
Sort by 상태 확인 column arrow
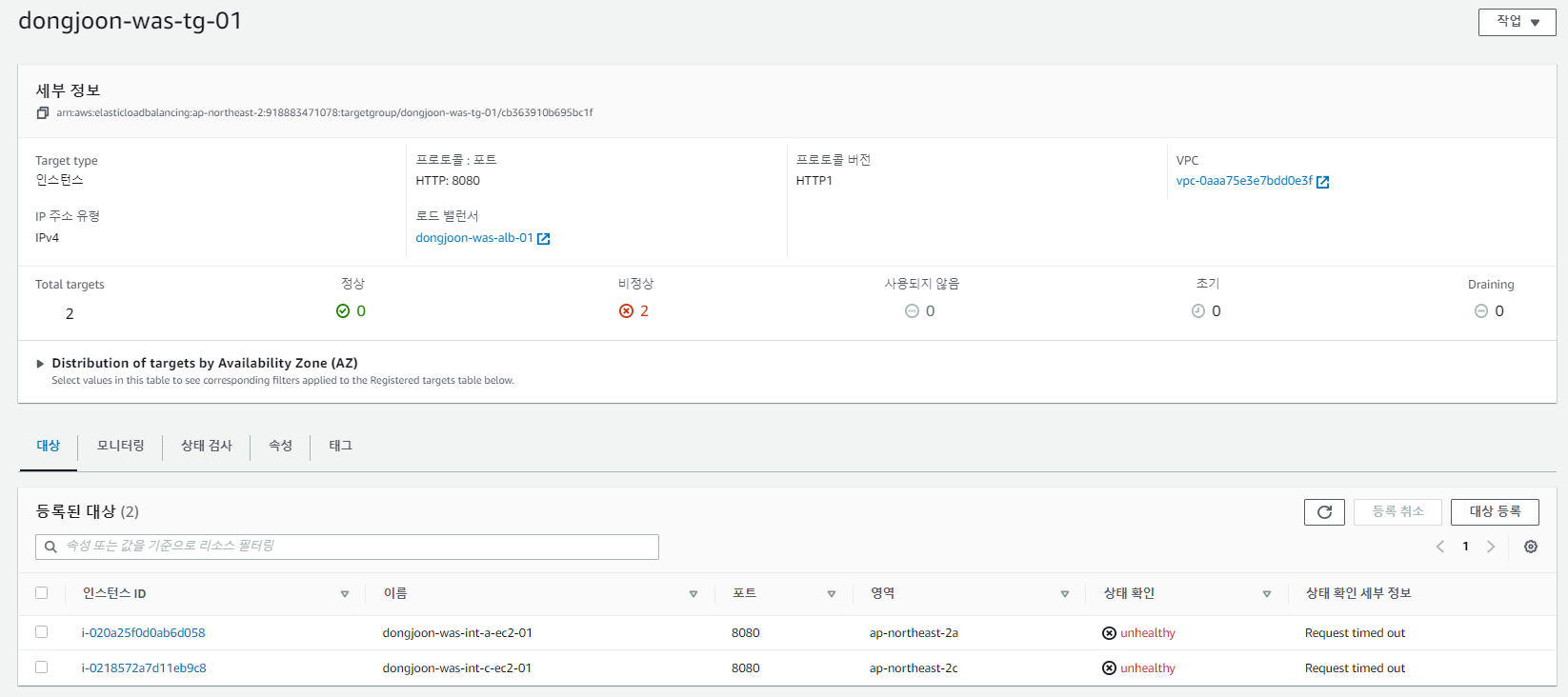(1267, 594)
